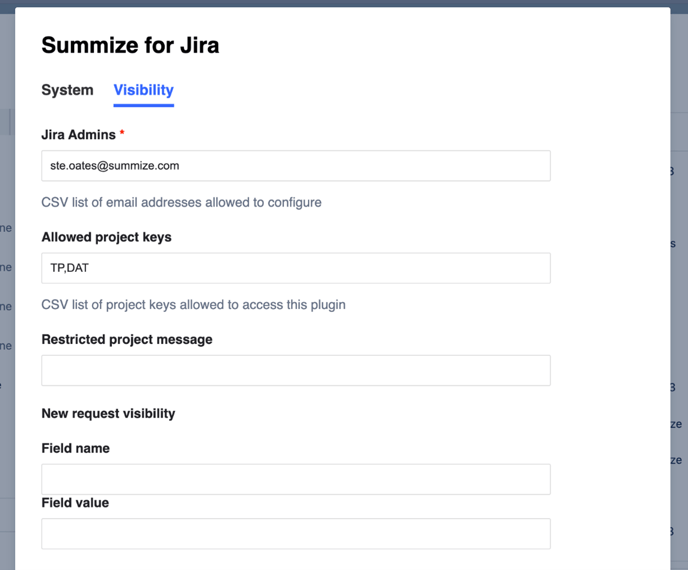
Task: Select the Visibility tab
Action: point(143,90)
